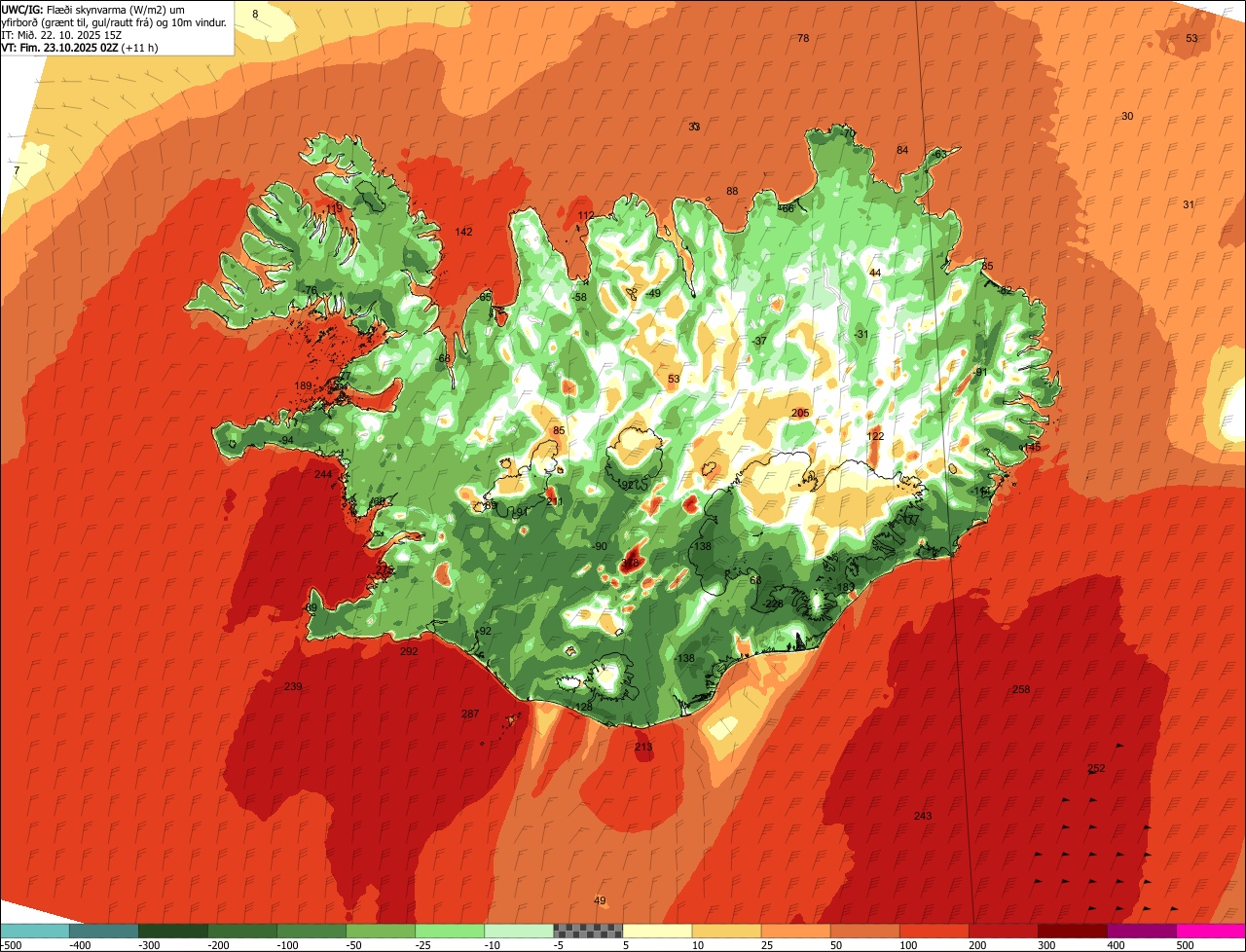The image size is (1246, 952).
Task: Click the map value '213' at the southern tip
Action: 643,747
